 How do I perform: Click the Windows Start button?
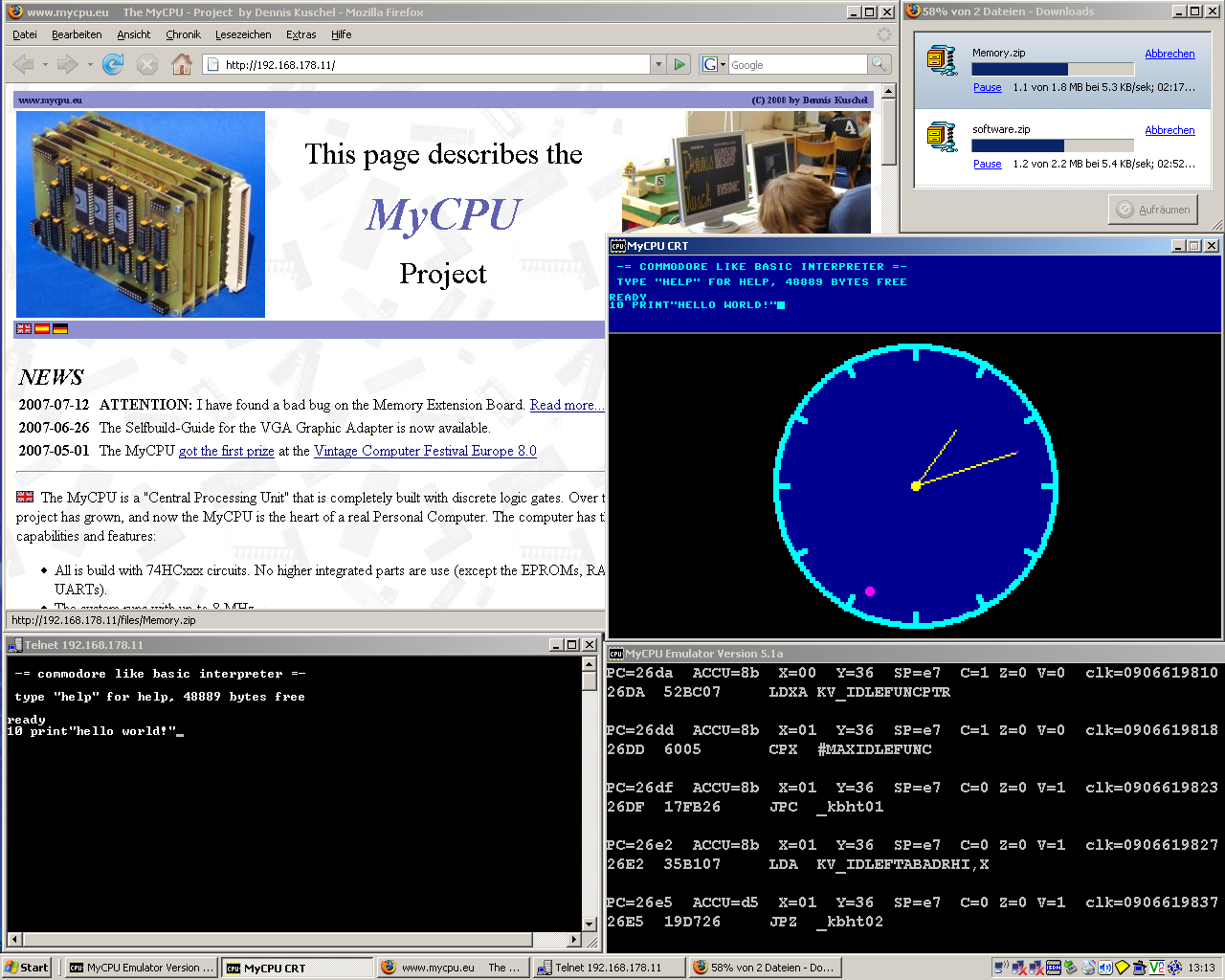[27, 968]
